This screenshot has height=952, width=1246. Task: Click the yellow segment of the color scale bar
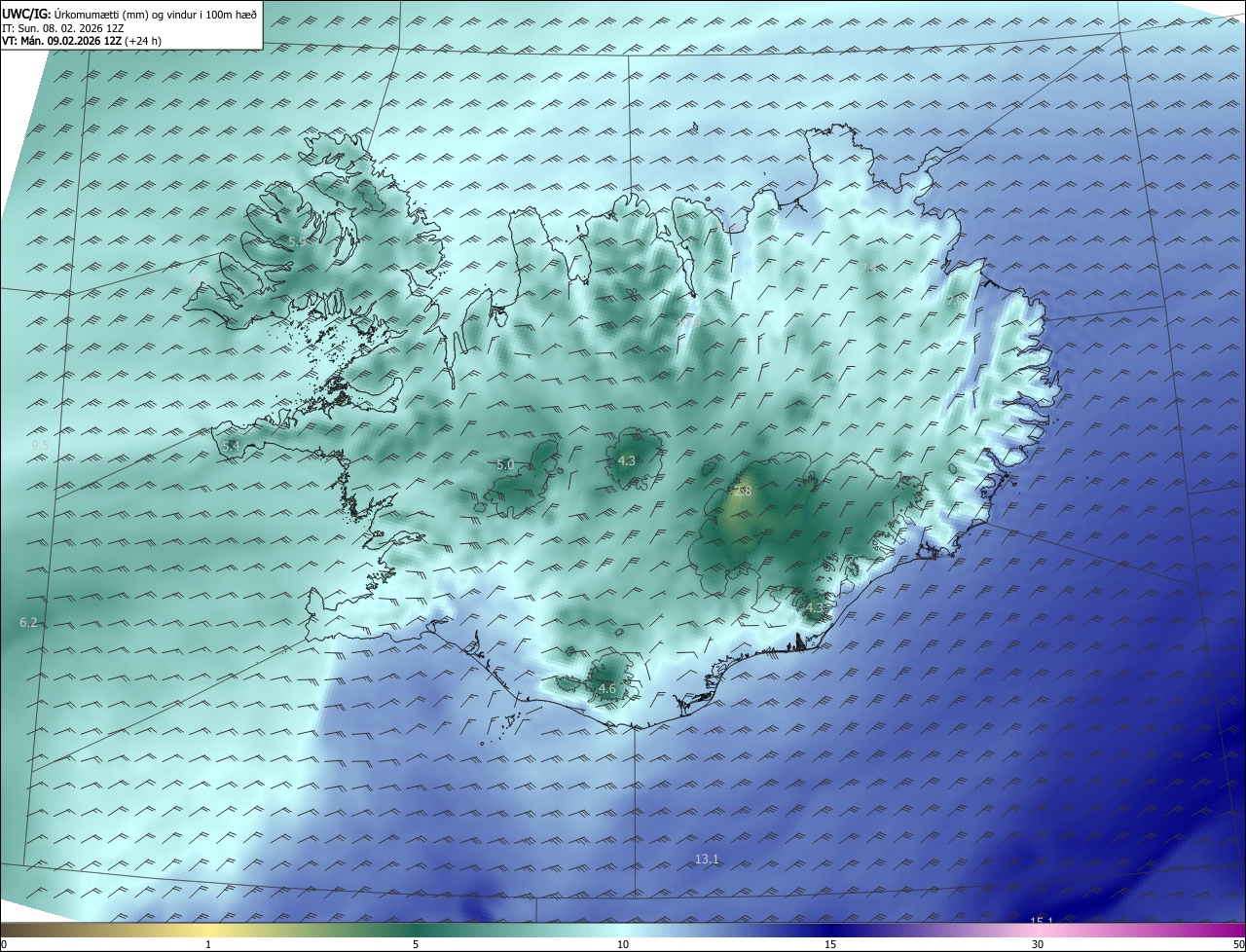tap(208, 930)
